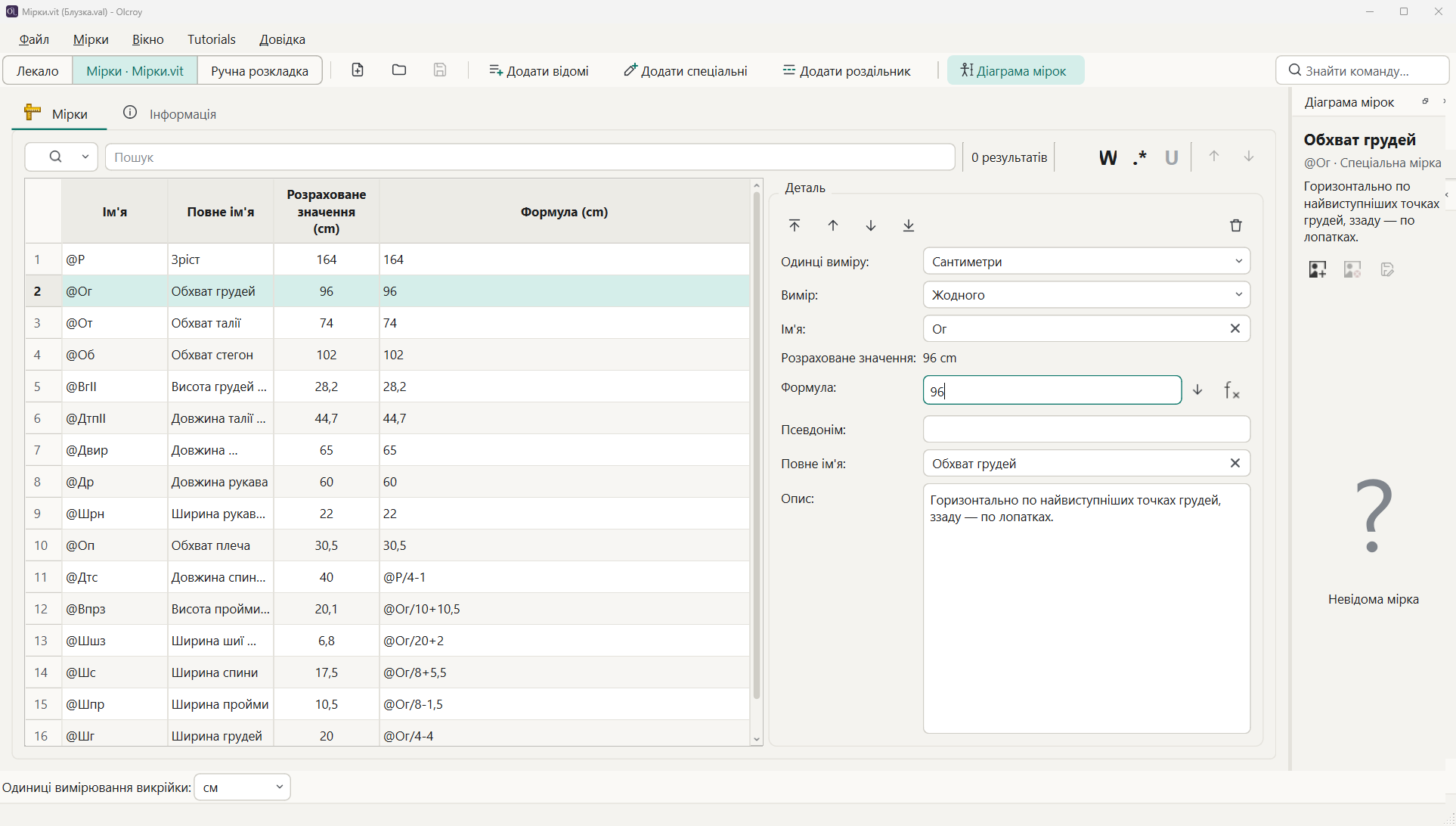Go to the previous search result arrow
The width and height of the screenshot is (1456, 826).
click(1214, 157)
